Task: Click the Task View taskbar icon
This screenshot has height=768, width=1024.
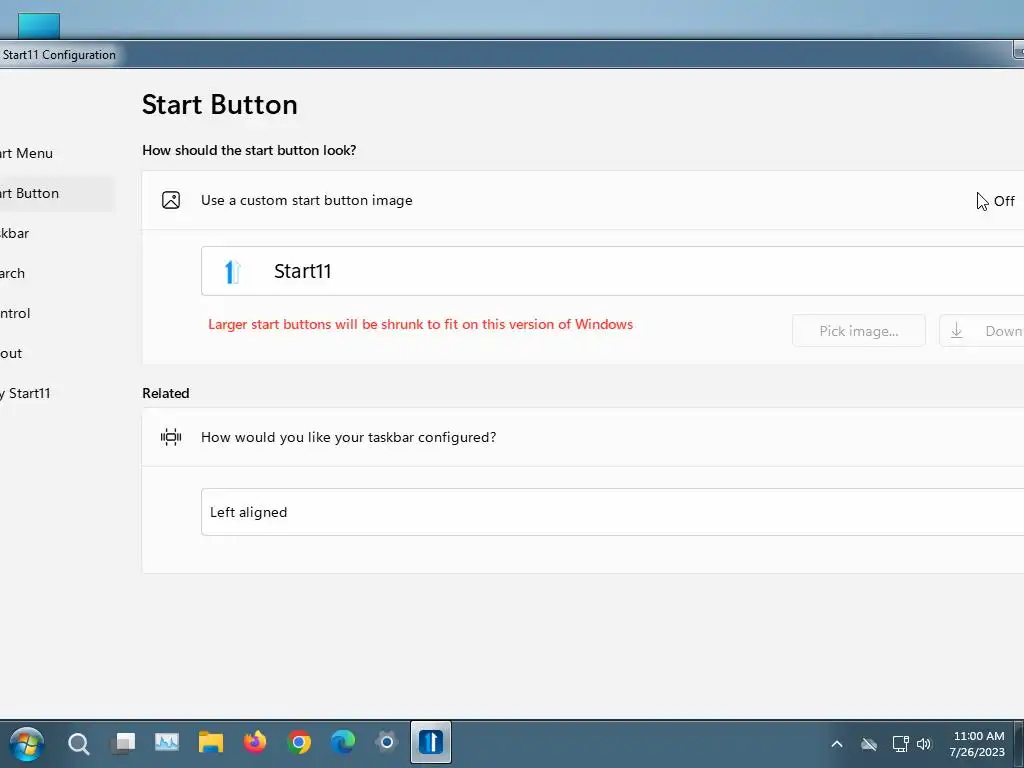Action: point(123,743)
